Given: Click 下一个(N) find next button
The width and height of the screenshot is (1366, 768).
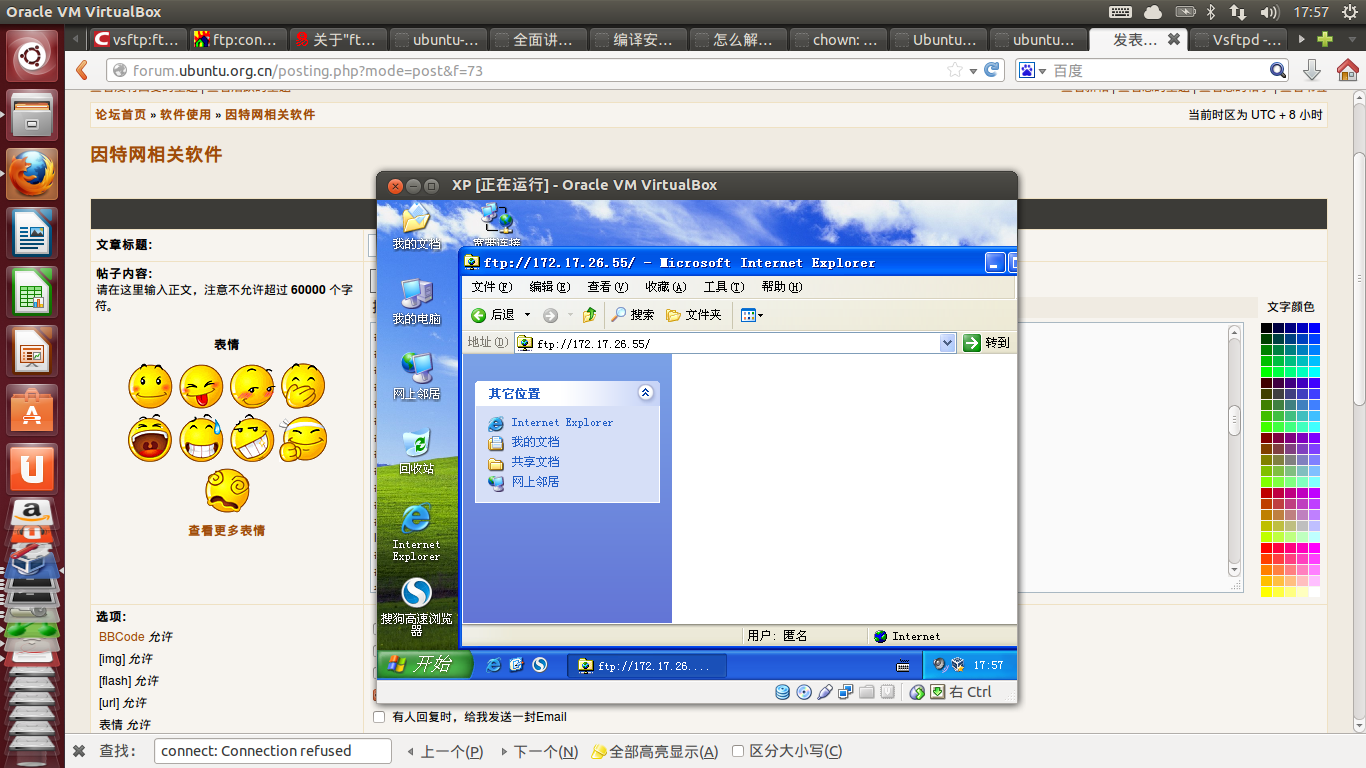Looking at the screenshot, I should (539, 751).
